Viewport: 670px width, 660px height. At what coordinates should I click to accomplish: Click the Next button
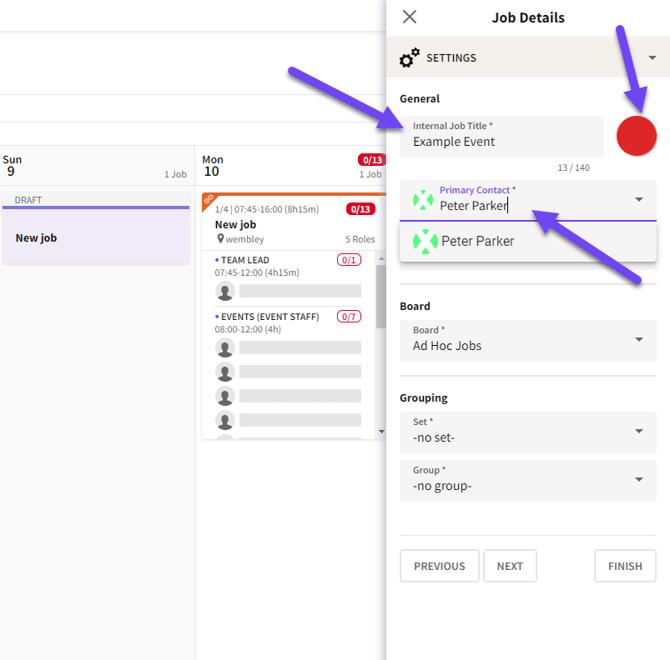pos(510,566)
